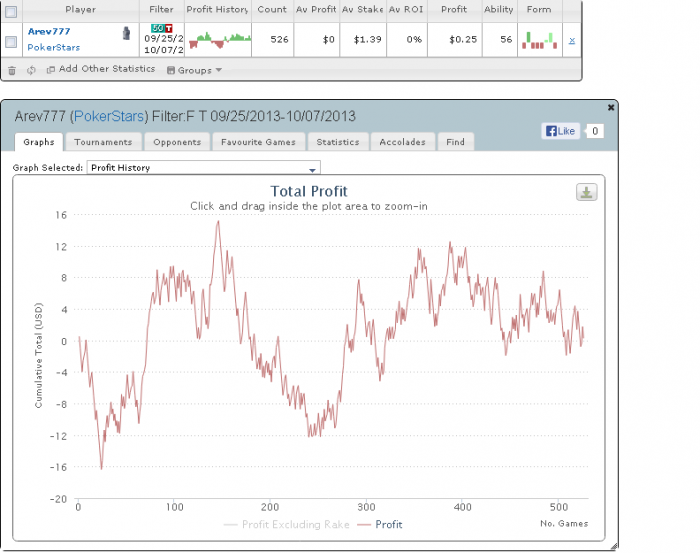Image resolution: width=700 pixels, height=553 pixels.
Task: Sort by the Av Stake column header
Action: click(x=362, y=9)
